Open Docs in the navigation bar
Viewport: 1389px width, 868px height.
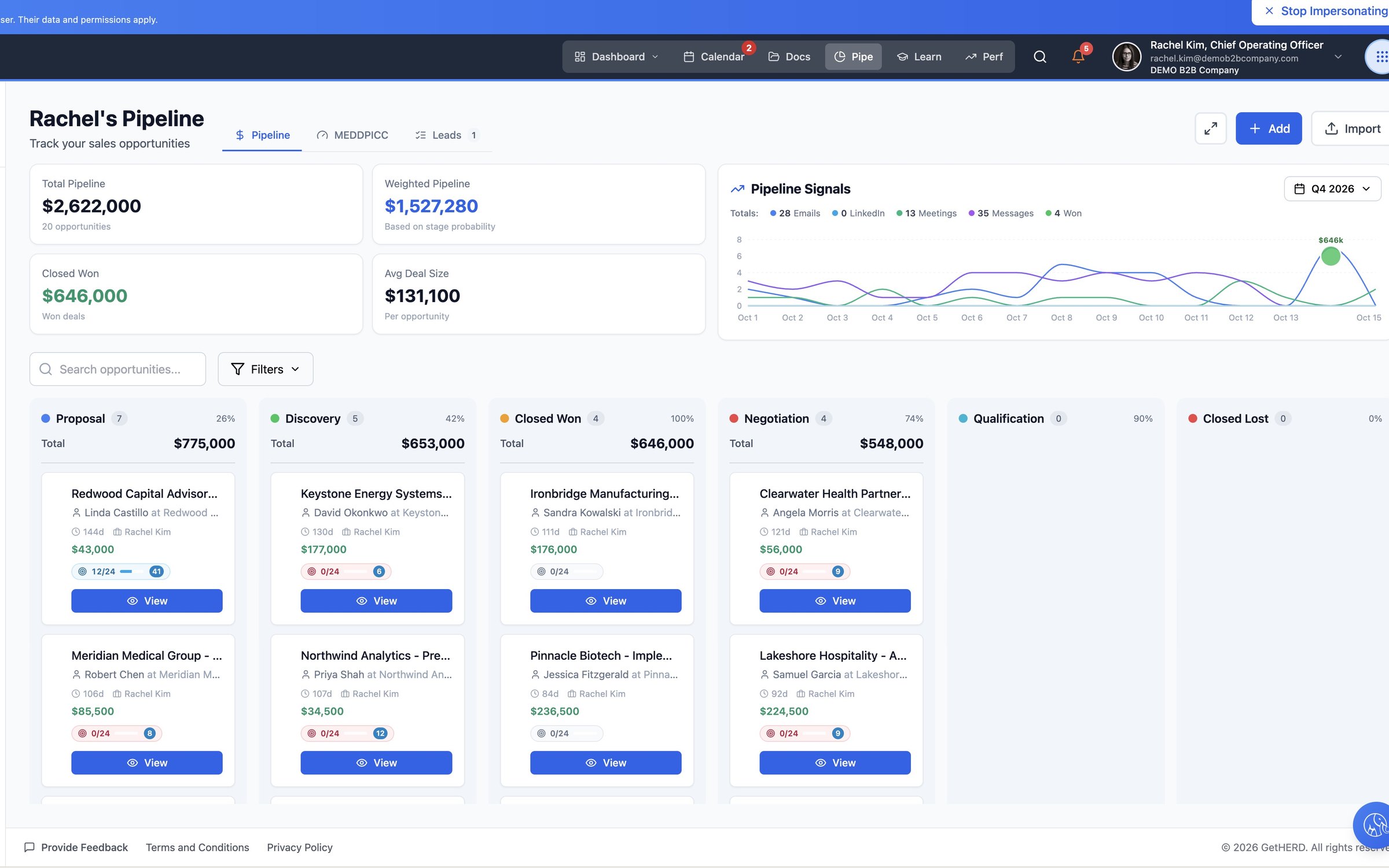click(x=789, y=57)
